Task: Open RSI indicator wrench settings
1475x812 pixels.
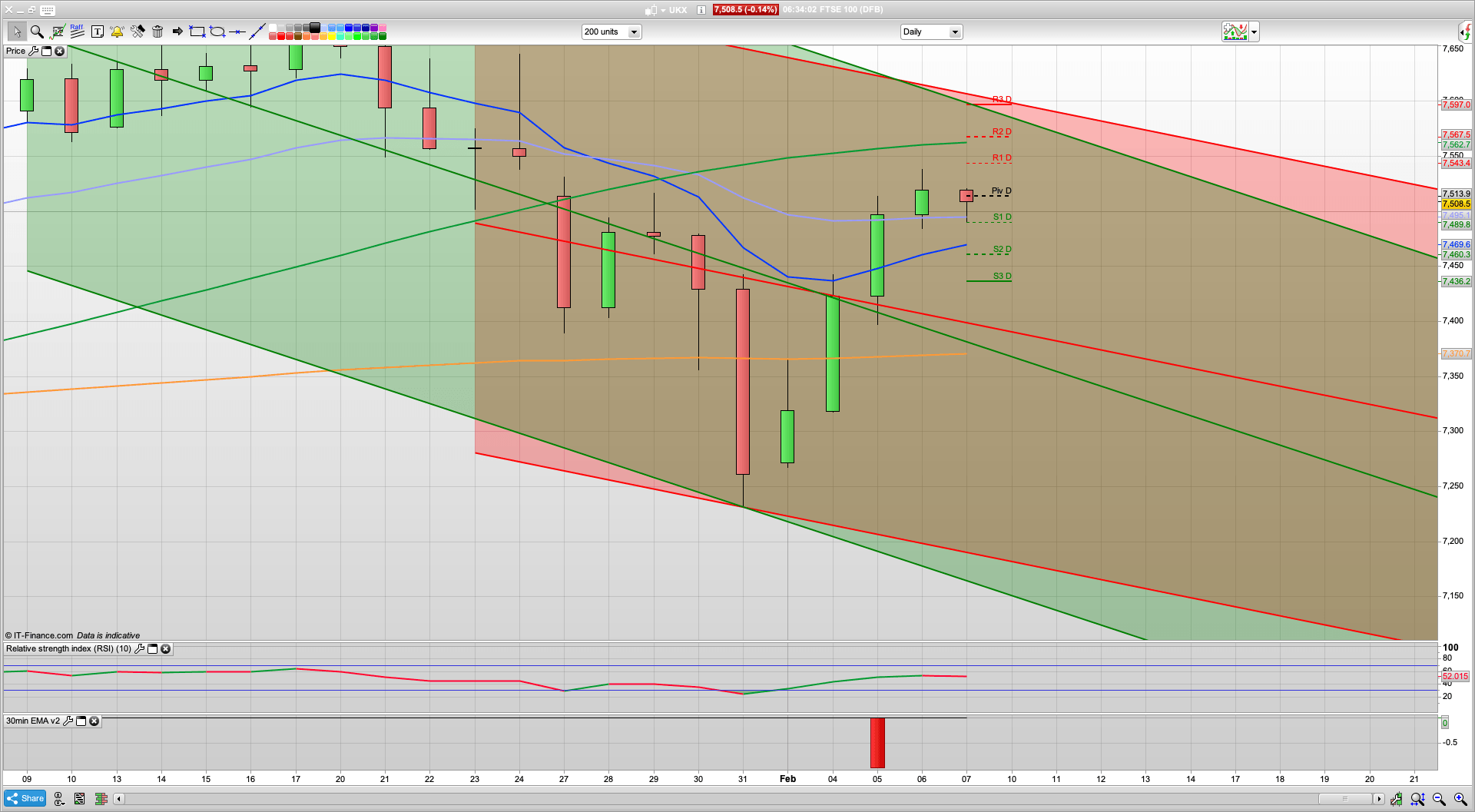Action: tap(139, 649)
